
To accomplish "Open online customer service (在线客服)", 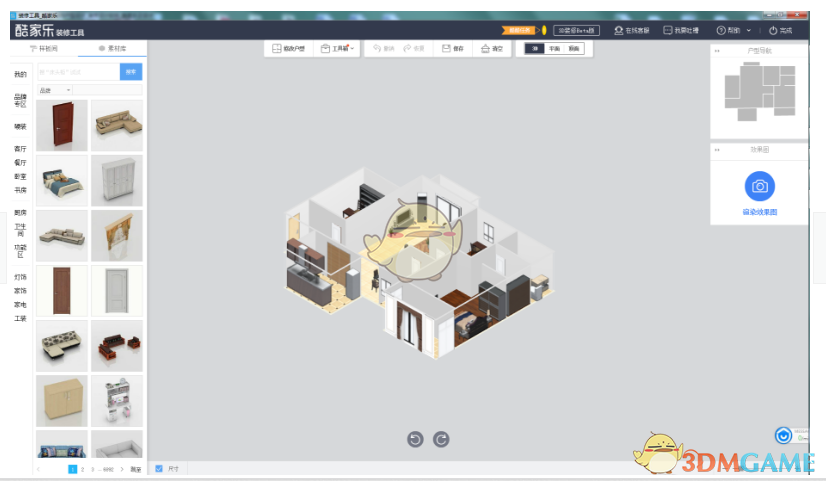I will [x=632, y=31].
